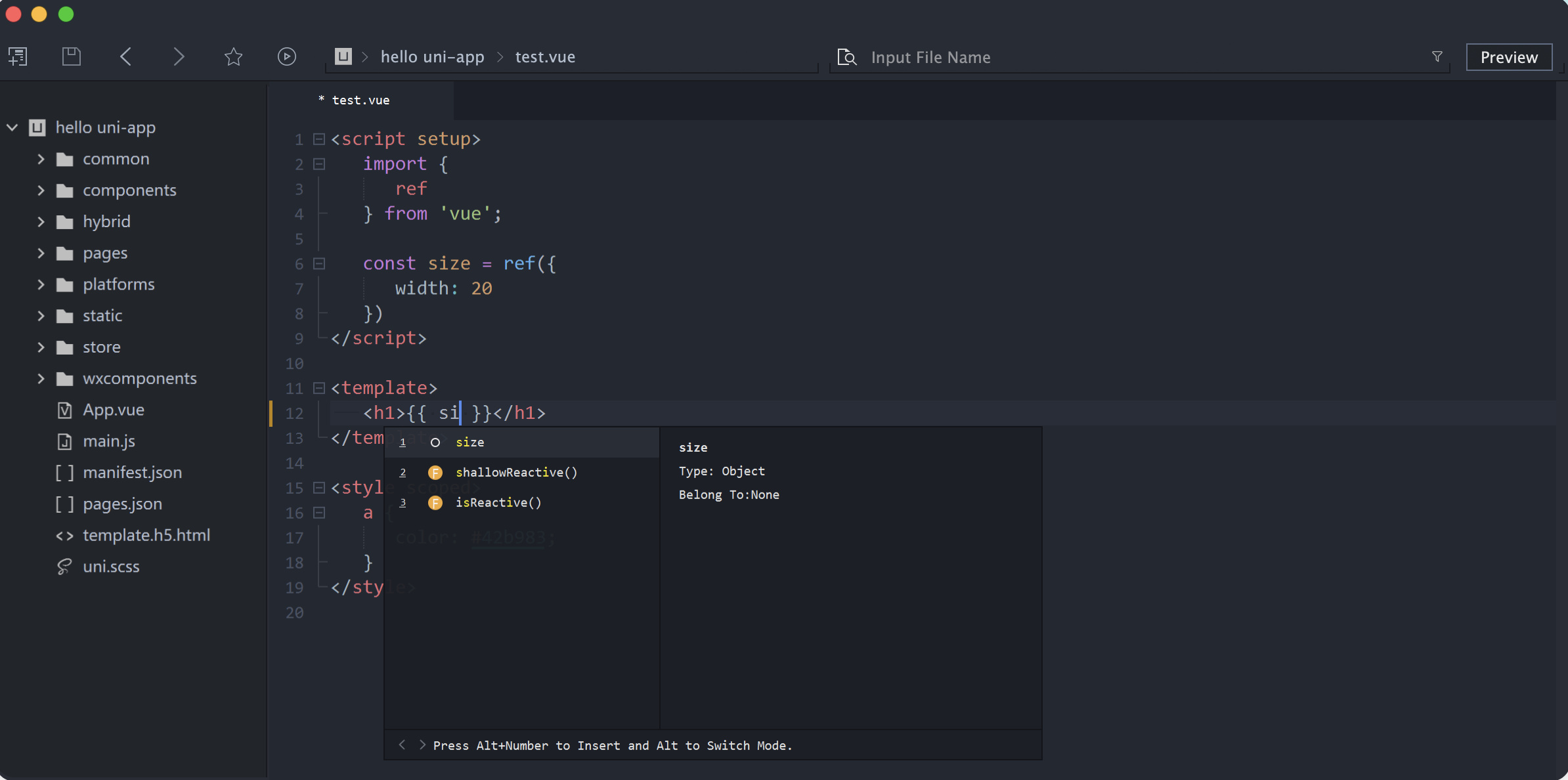Save file with the floppy disk icon

click(72, 56)
